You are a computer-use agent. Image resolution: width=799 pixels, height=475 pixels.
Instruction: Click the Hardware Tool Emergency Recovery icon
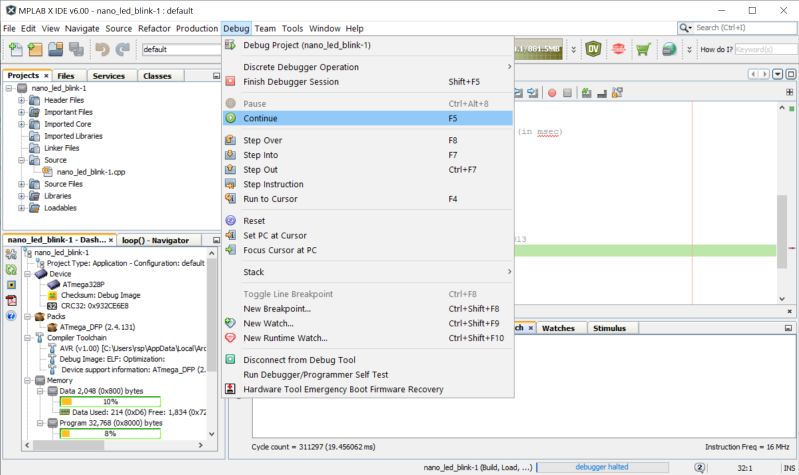(x=230, y=389)
